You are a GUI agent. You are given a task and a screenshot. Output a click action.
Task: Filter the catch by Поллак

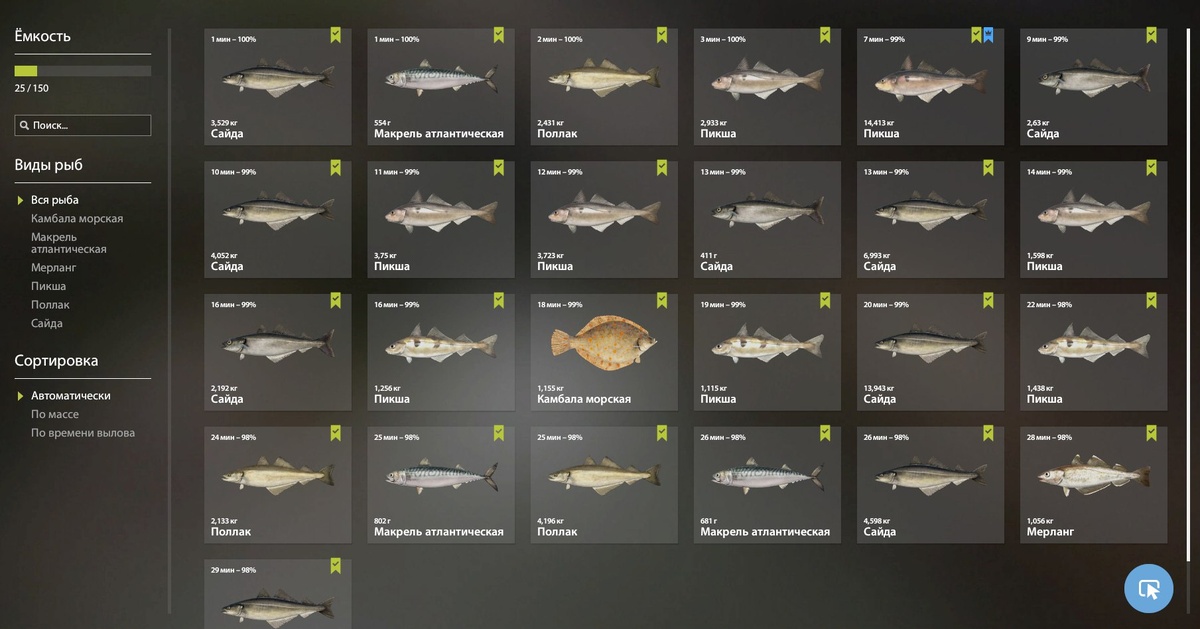[51, 305]
